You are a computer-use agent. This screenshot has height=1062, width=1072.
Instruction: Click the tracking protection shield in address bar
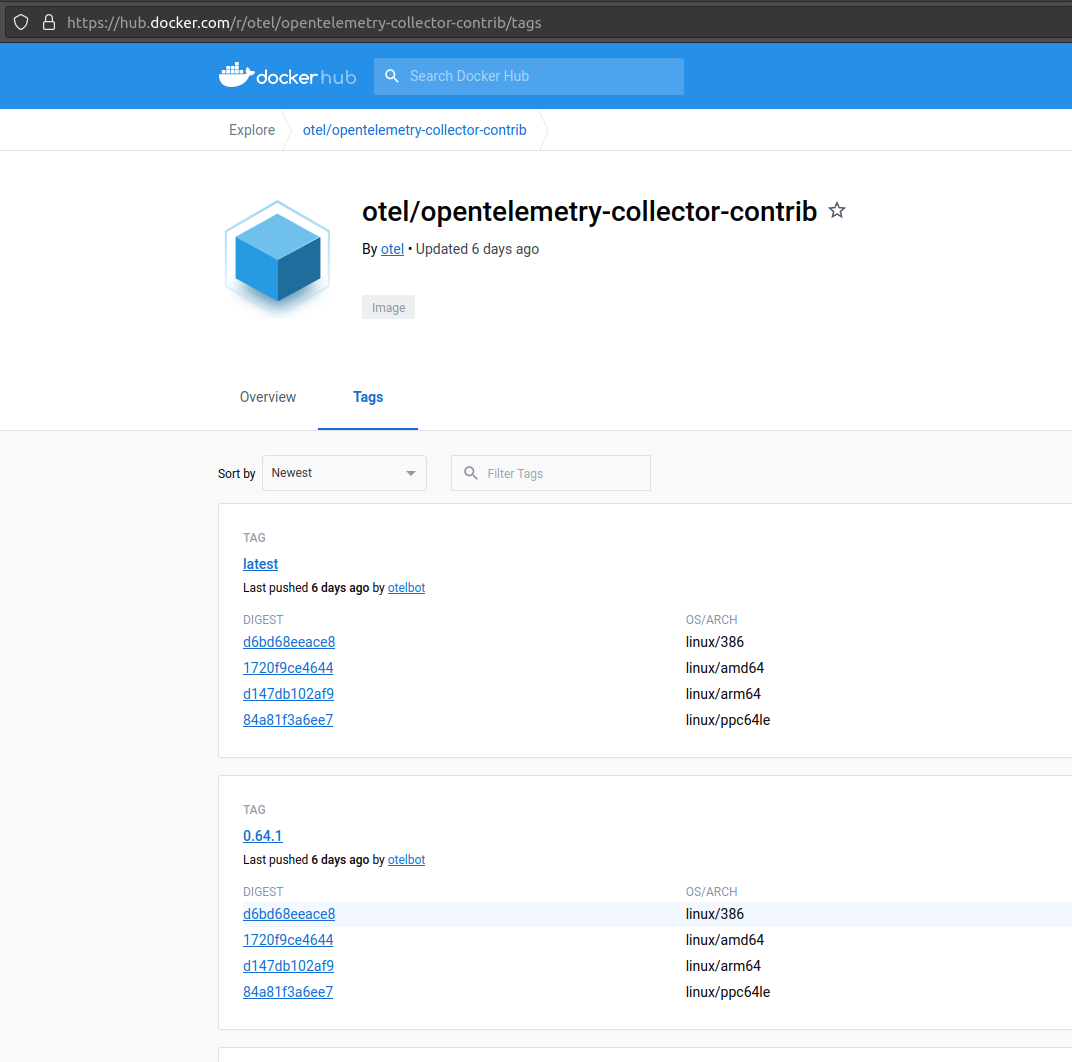(21, 21)
